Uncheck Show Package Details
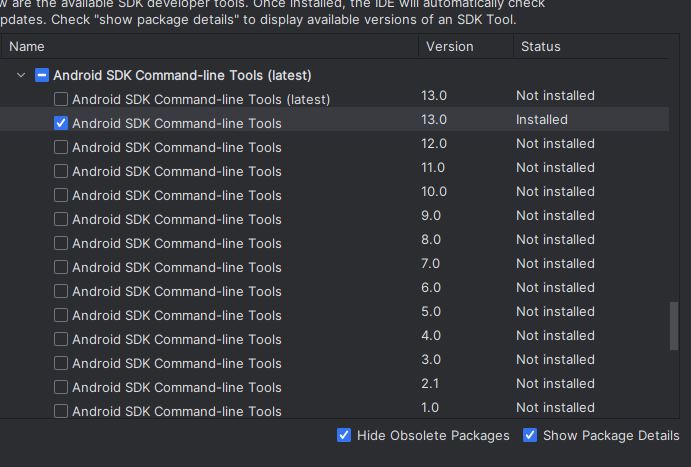The image size is (691, 467). tap(530, 435)
